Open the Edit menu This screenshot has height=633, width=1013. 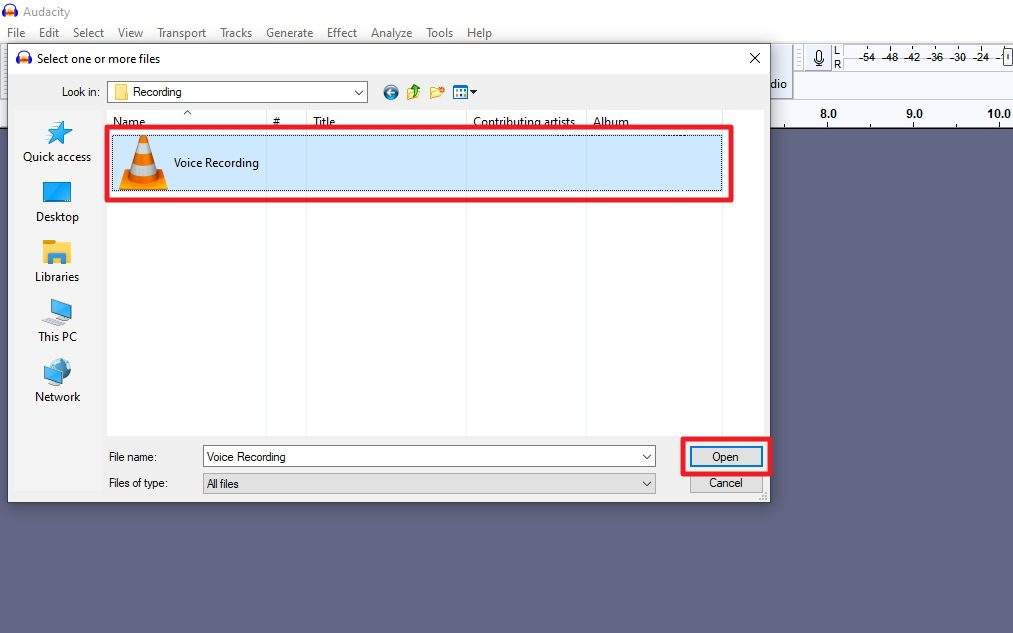tap(48, 33)
